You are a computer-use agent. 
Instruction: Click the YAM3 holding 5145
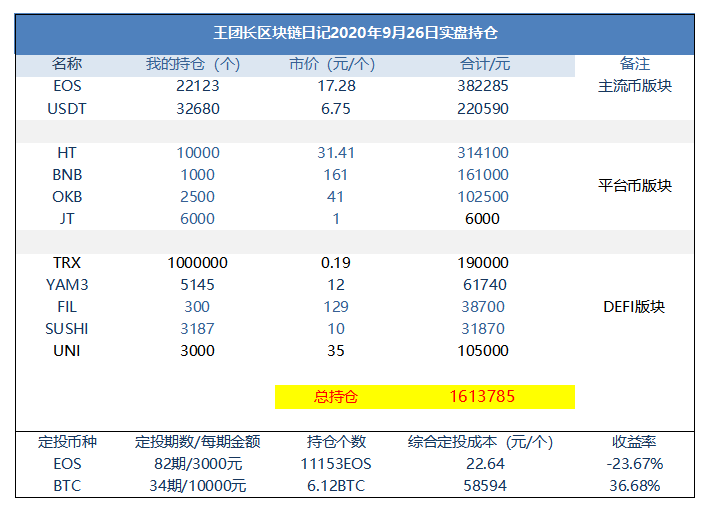(197, 285)
